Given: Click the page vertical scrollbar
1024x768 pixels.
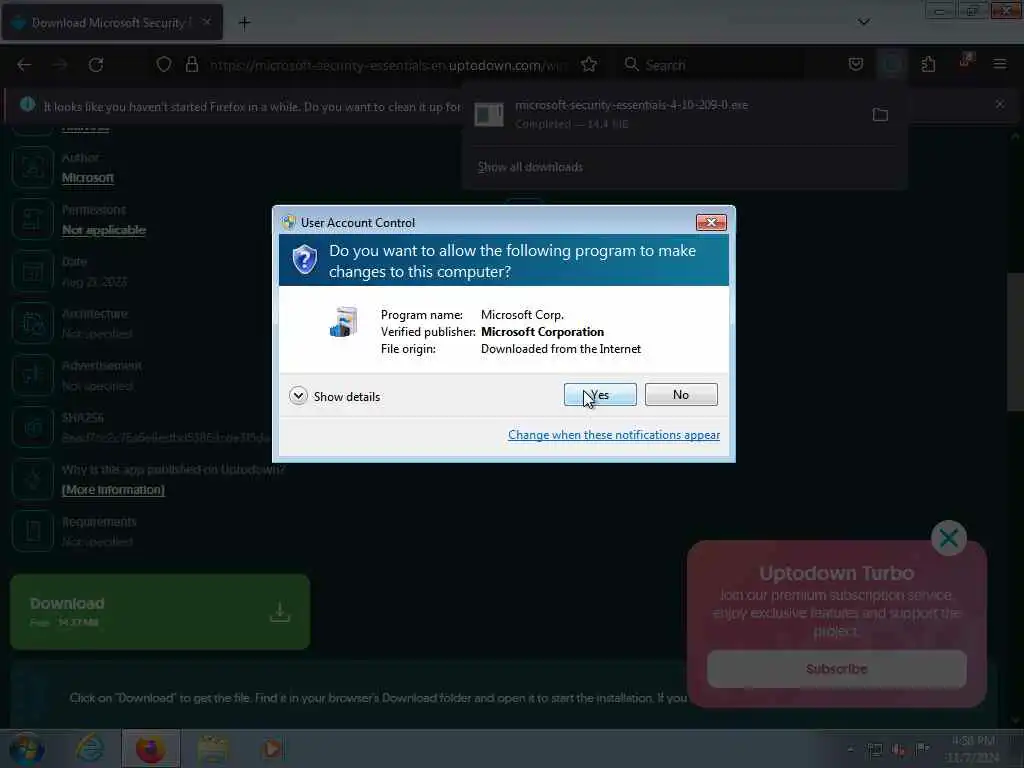Looking at the screenshot, I should [1016, 342].
